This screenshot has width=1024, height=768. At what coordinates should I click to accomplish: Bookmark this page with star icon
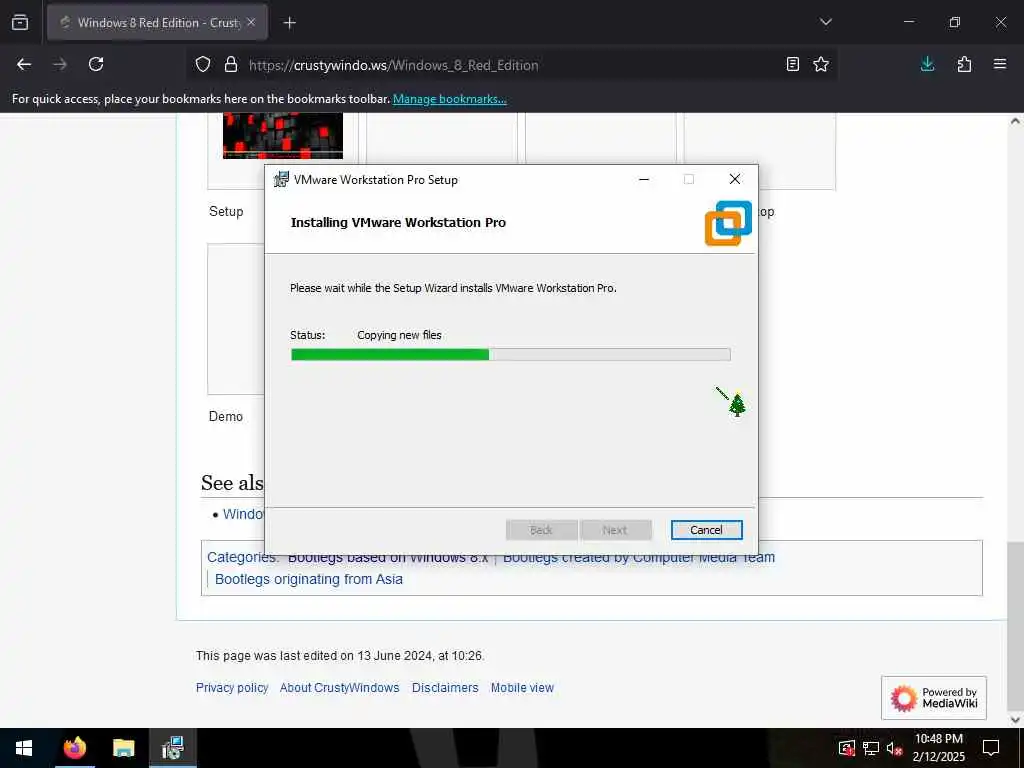[821, 64]
